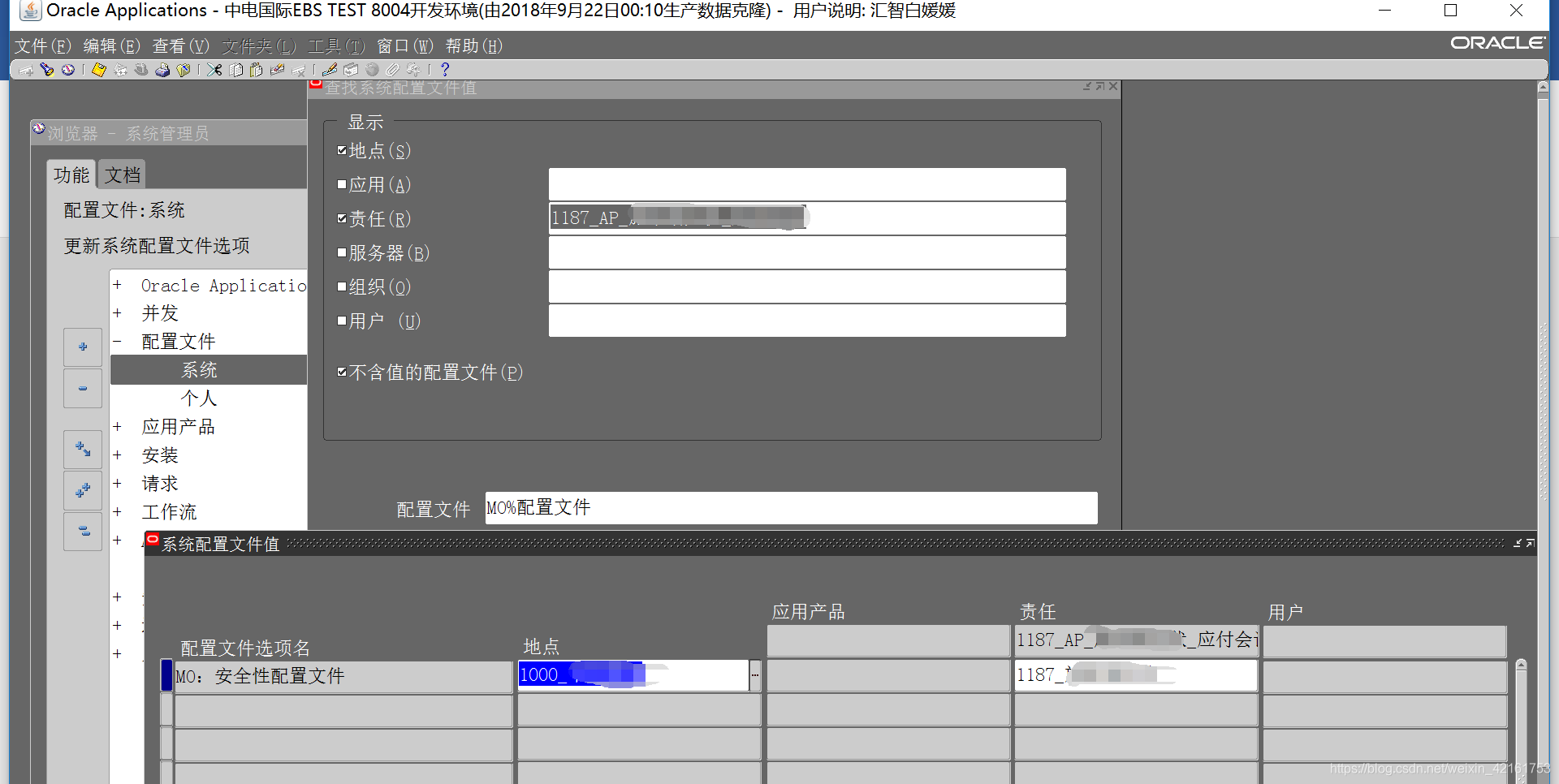Image resolution: width=1559 pixels, height=784 pixels.
Task: Click the Delete record toolbar icon
Action: pyautogui.click(x=298, y=70)
